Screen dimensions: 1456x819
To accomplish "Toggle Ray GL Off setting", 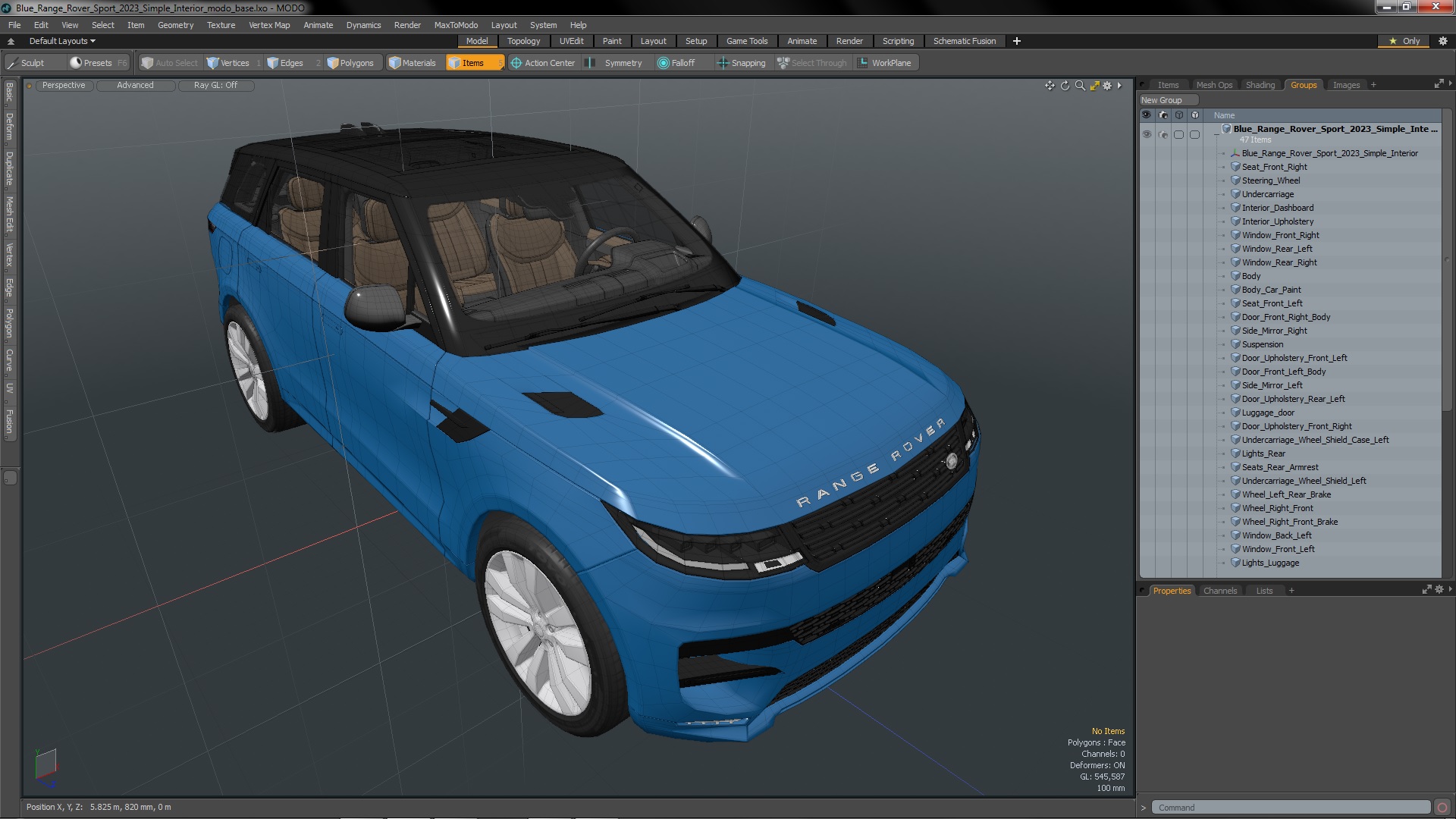I will point(215,85).
